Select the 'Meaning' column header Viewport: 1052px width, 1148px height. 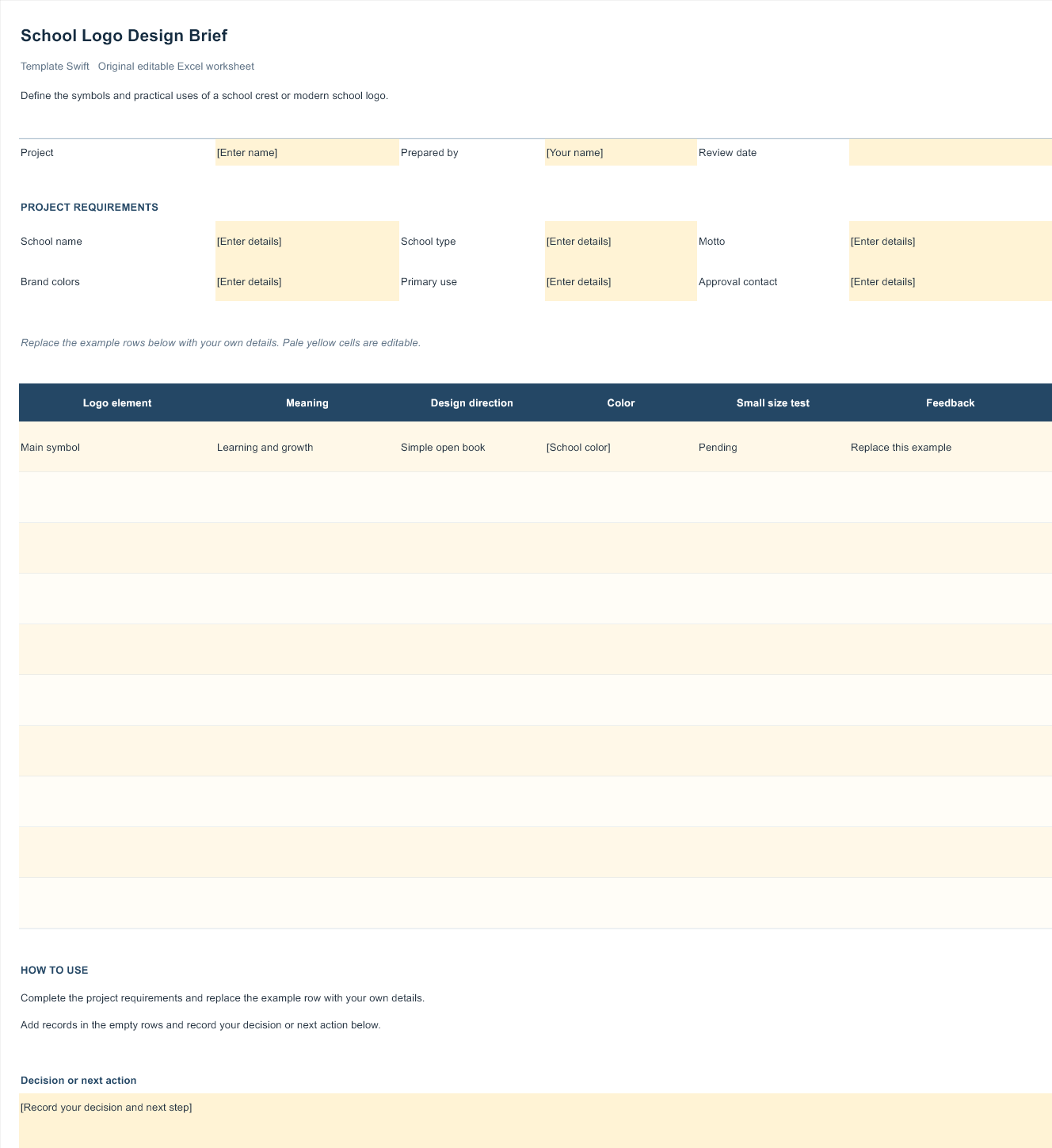click(307, 403)
